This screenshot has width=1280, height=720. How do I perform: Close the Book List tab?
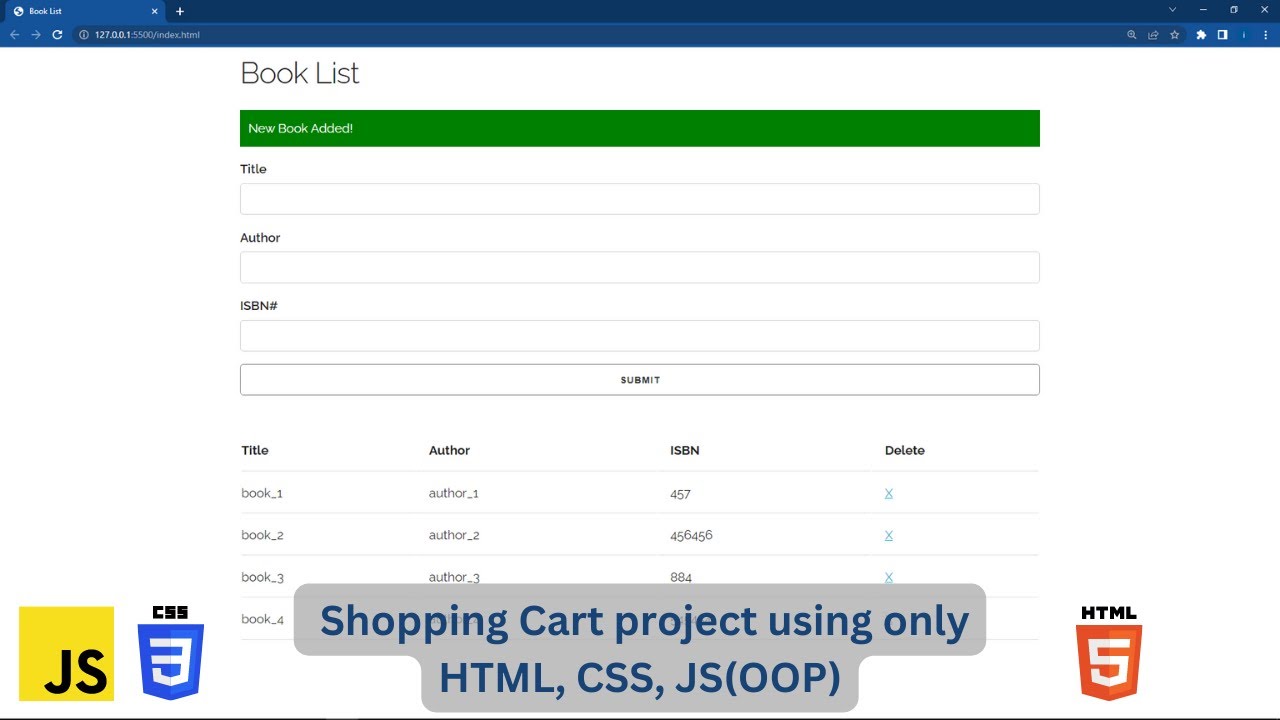(155, 11)
